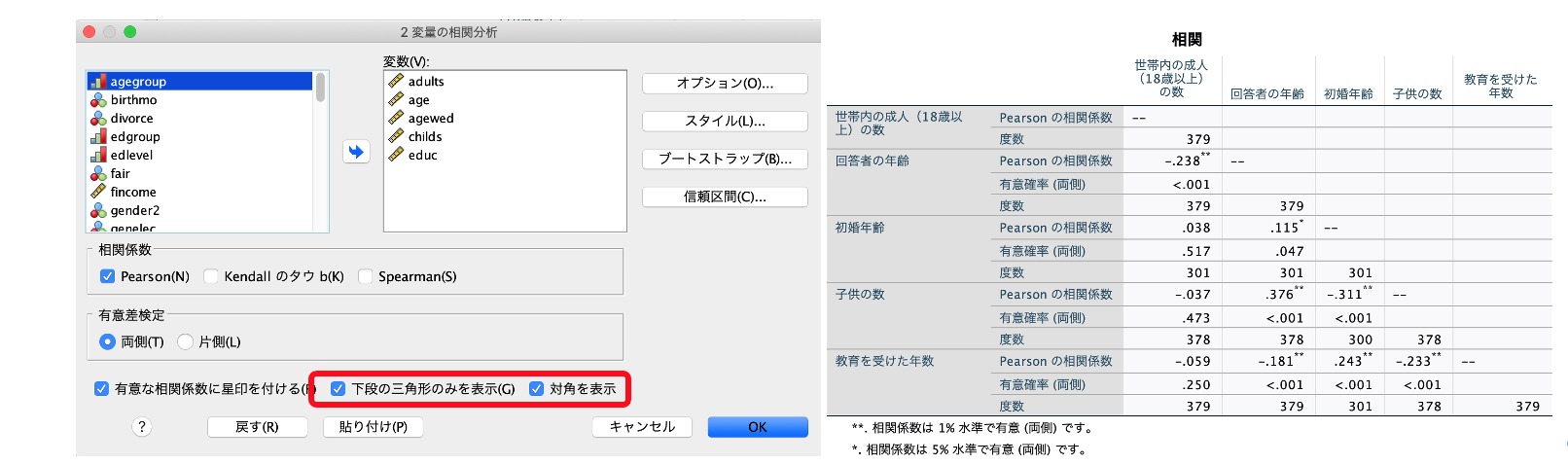Click the -.311** correlation cell
The width and height of the screenshot is (1568, 465).
coord(1350,294)
